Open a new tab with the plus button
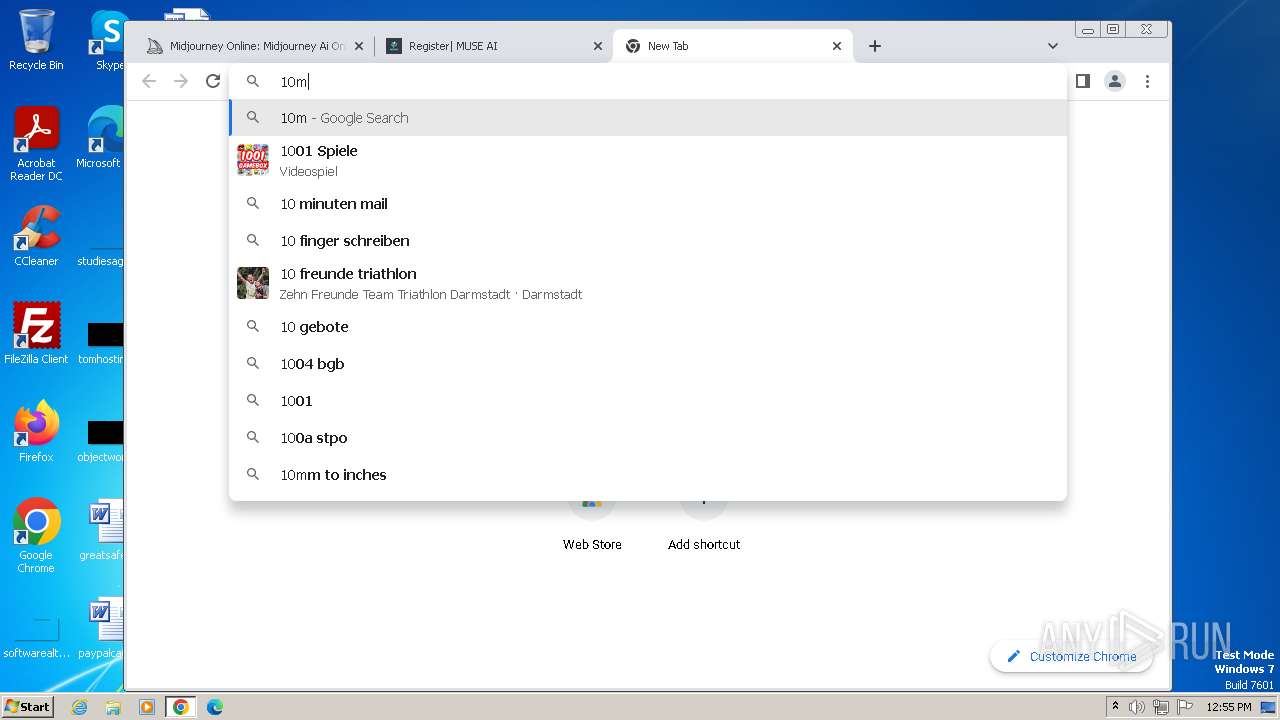1280x720 pixels. pyautogui.click(x=875, y=46)
